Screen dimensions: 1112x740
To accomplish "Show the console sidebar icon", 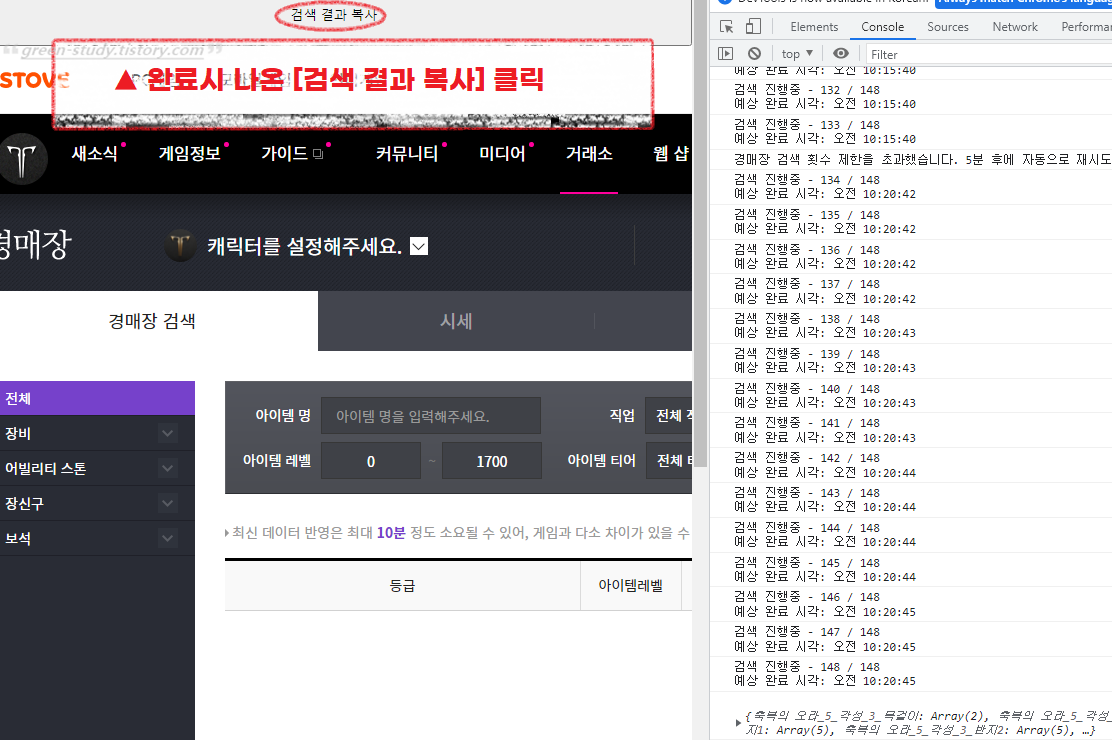I will (x=725, y=54).
